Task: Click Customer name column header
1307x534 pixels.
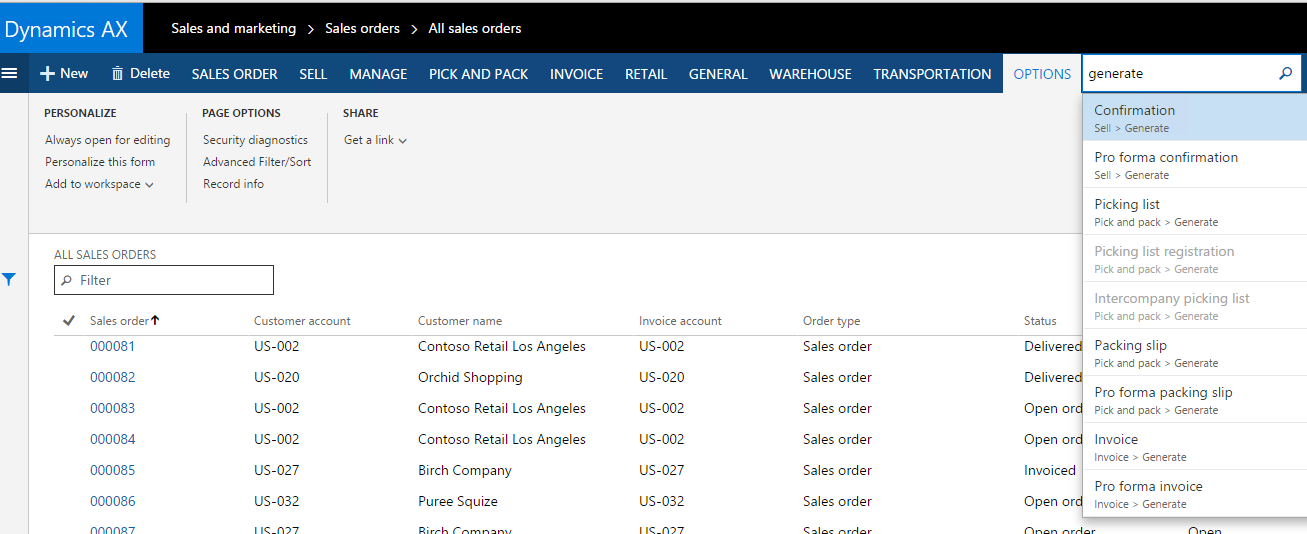Action: pyautogui.click(x=460, y=321)
